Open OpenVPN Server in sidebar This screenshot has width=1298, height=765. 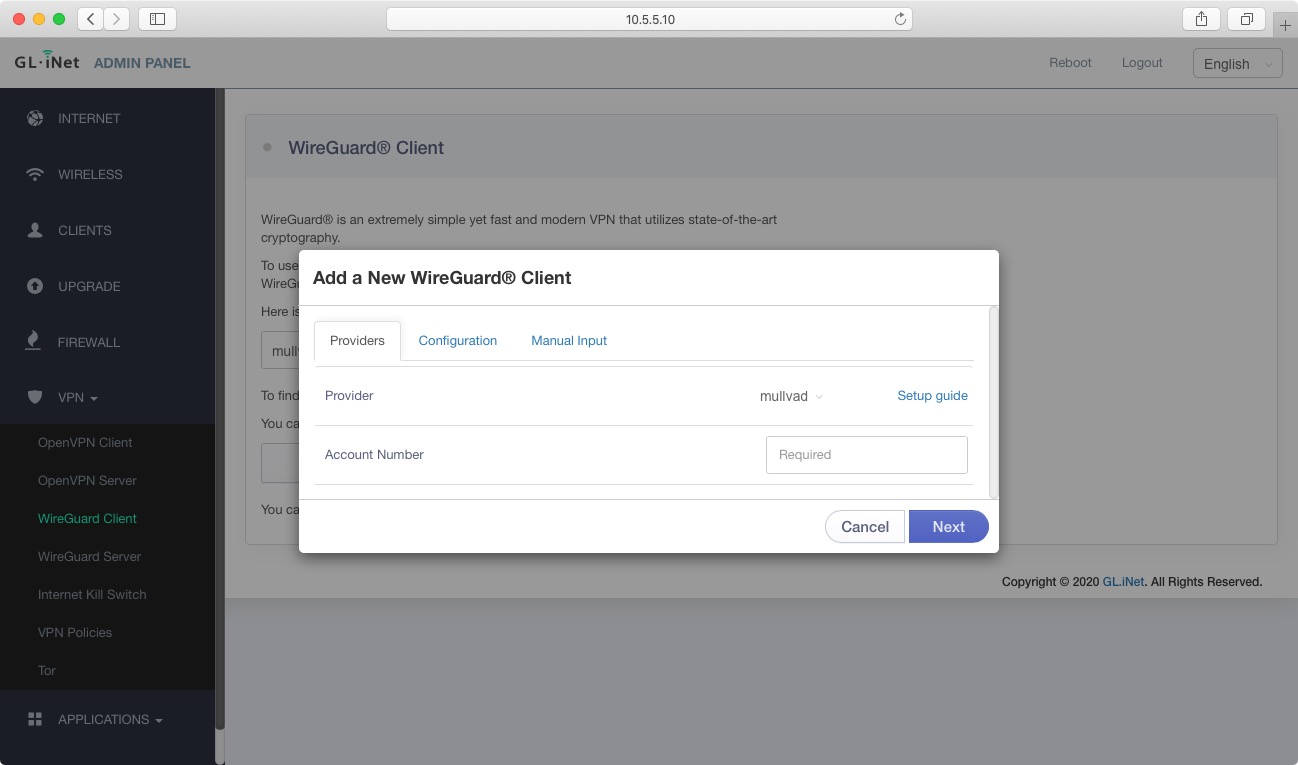tap(87, 480)
